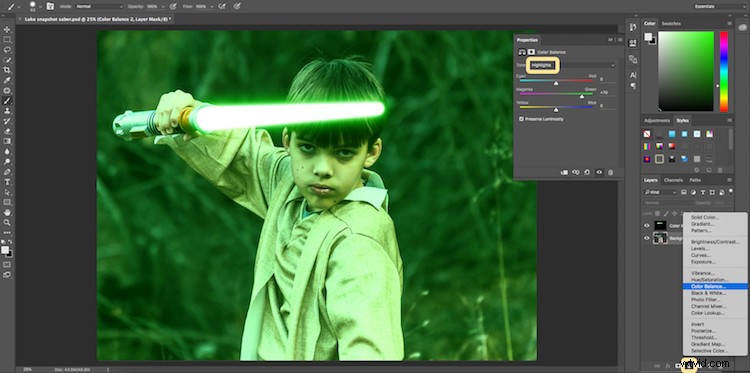The image size is (750, 373).
Task: Select the Spot Healing Brush tool
Action: (x=7, y=90)
